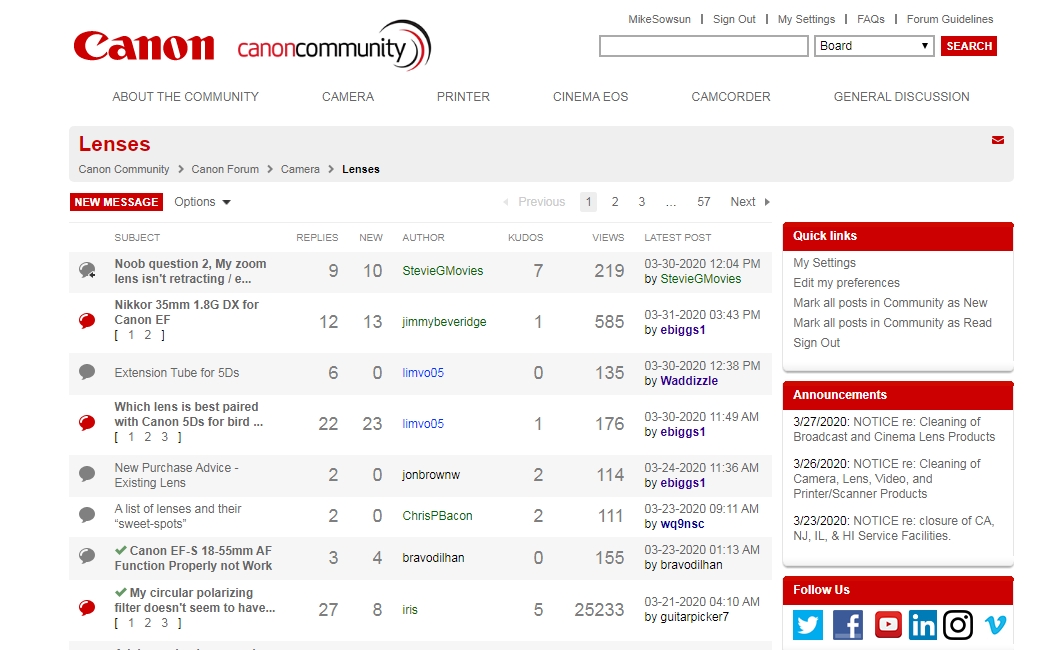Open the Board search scope dropdown
The width and height of the screenshot is (1064, 650).
point(874,46)
